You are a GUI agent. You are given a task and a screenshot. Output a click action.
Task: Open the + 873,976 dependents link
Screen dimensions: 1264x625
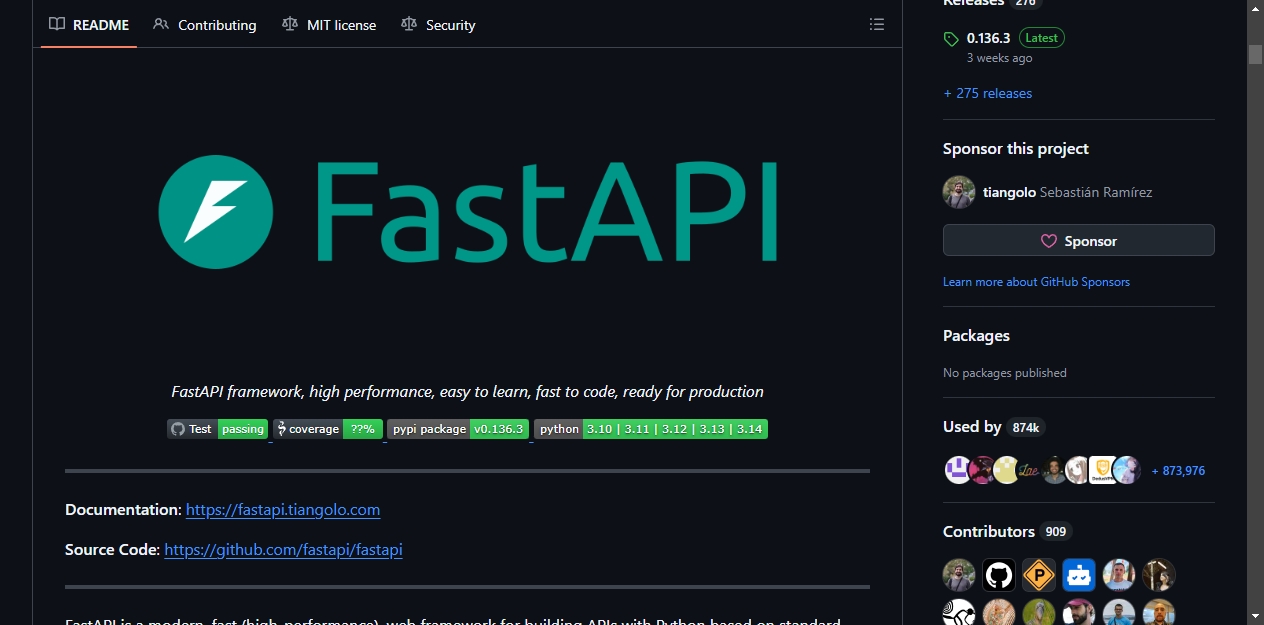click(1178, 471)
